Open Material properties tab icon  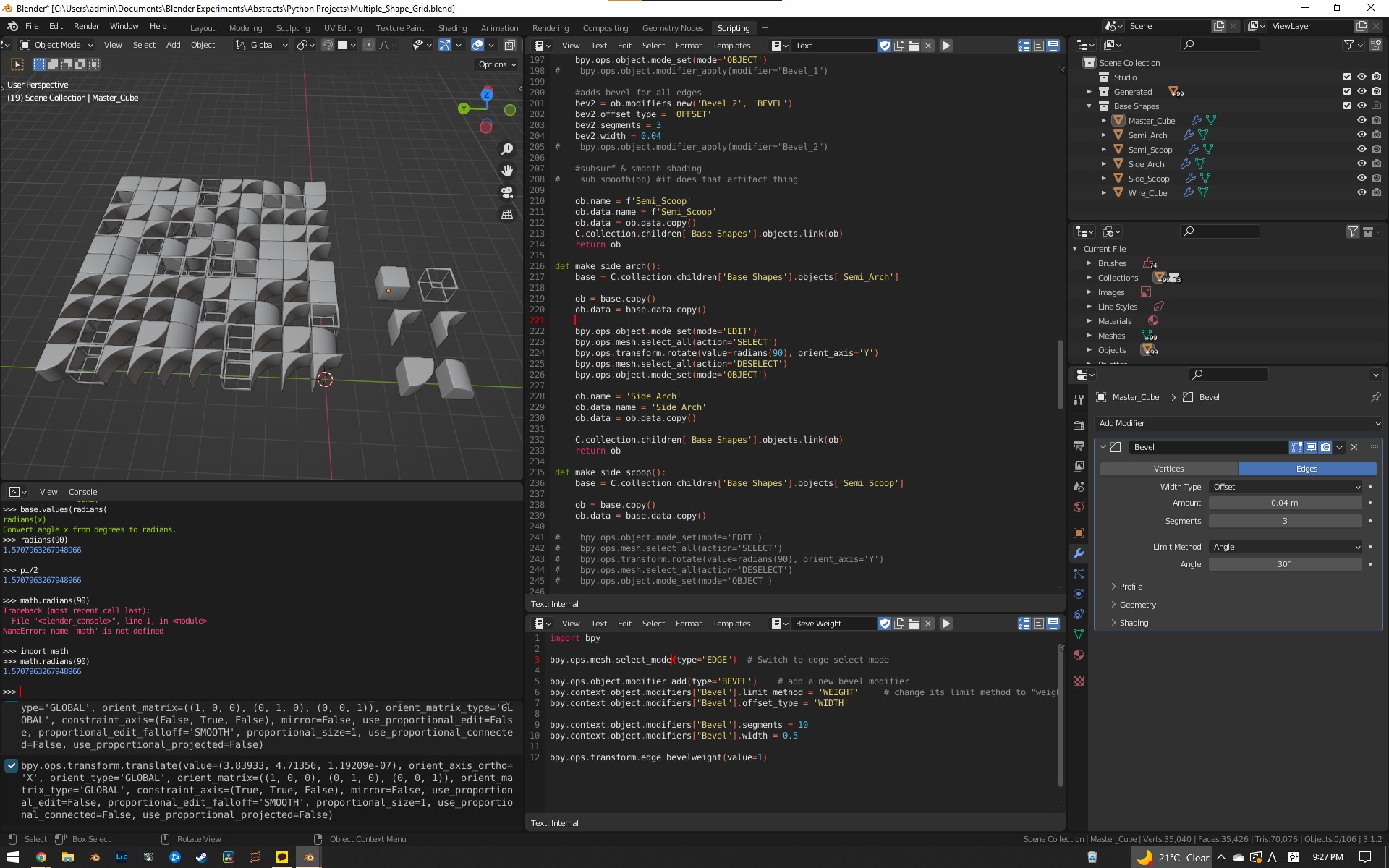1079,655
